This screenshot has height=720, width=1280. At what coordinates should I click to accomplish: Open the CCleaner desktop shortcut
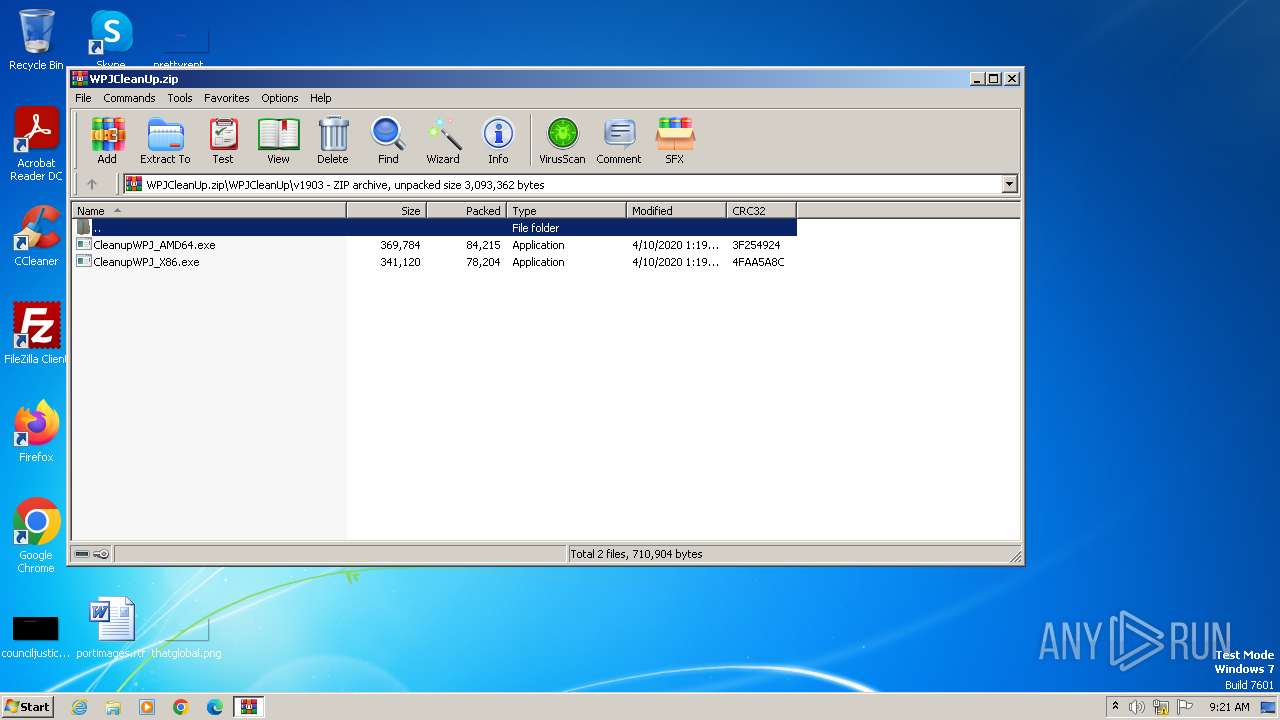[37, 236]
